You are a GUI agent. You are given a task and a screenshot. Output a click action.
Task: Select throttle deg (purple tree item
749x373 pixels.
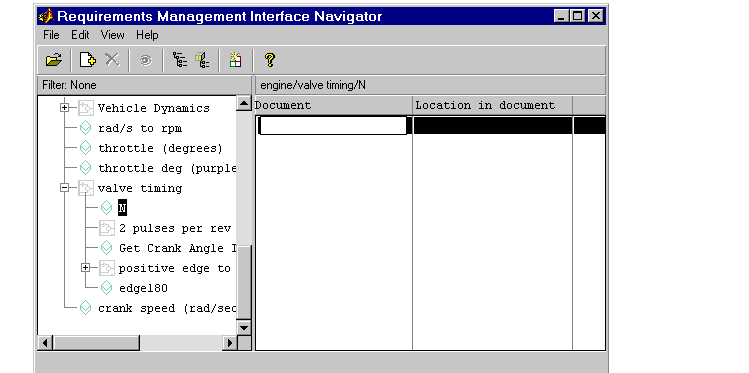tap(167, 169)
